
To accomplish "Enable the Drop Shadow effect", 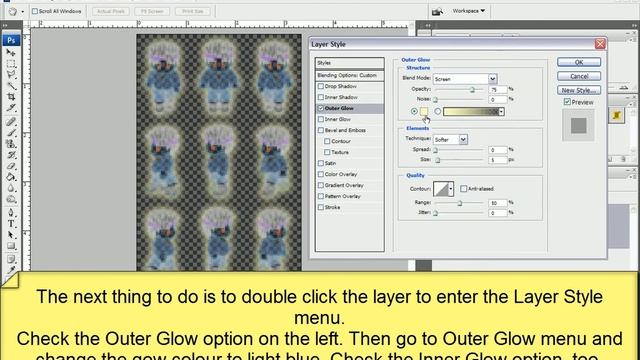I will [321, 87].
